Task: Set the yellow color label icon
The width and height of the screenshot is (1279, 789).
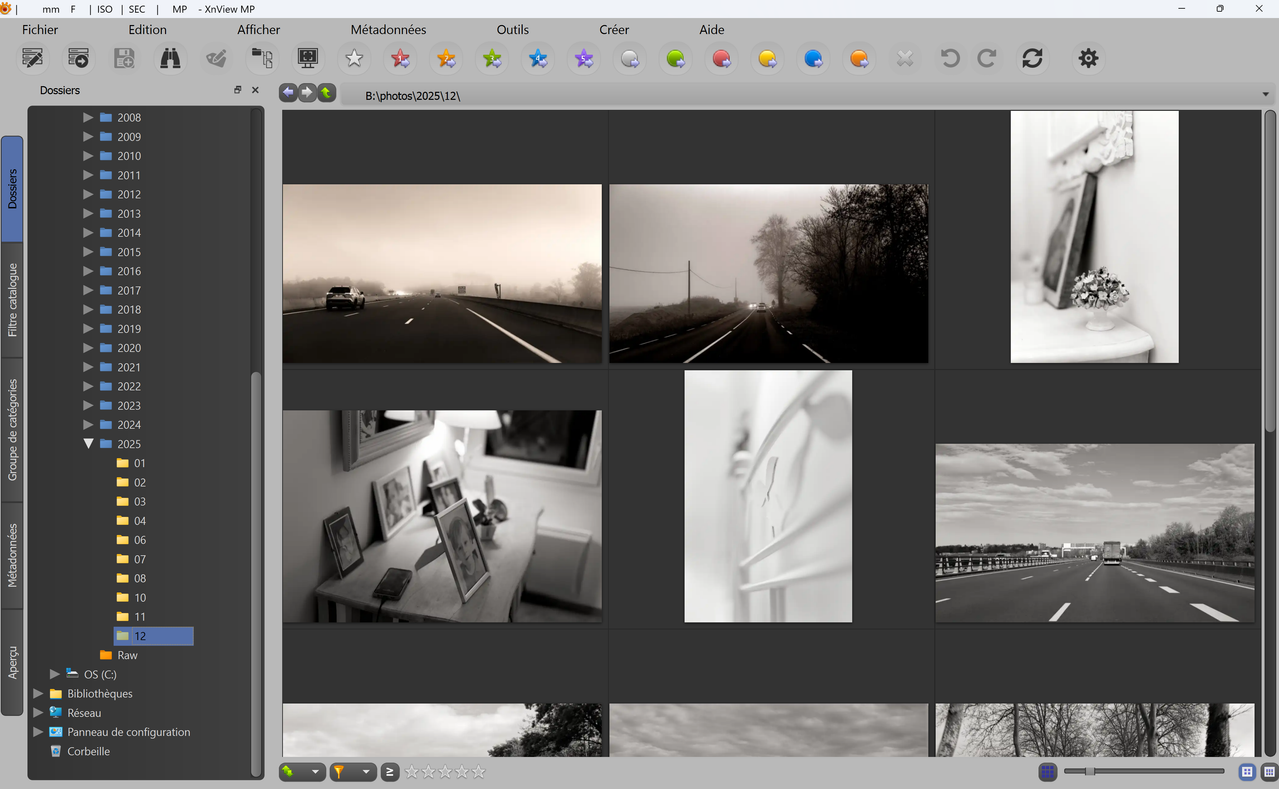Action: (x=768, y=59)
